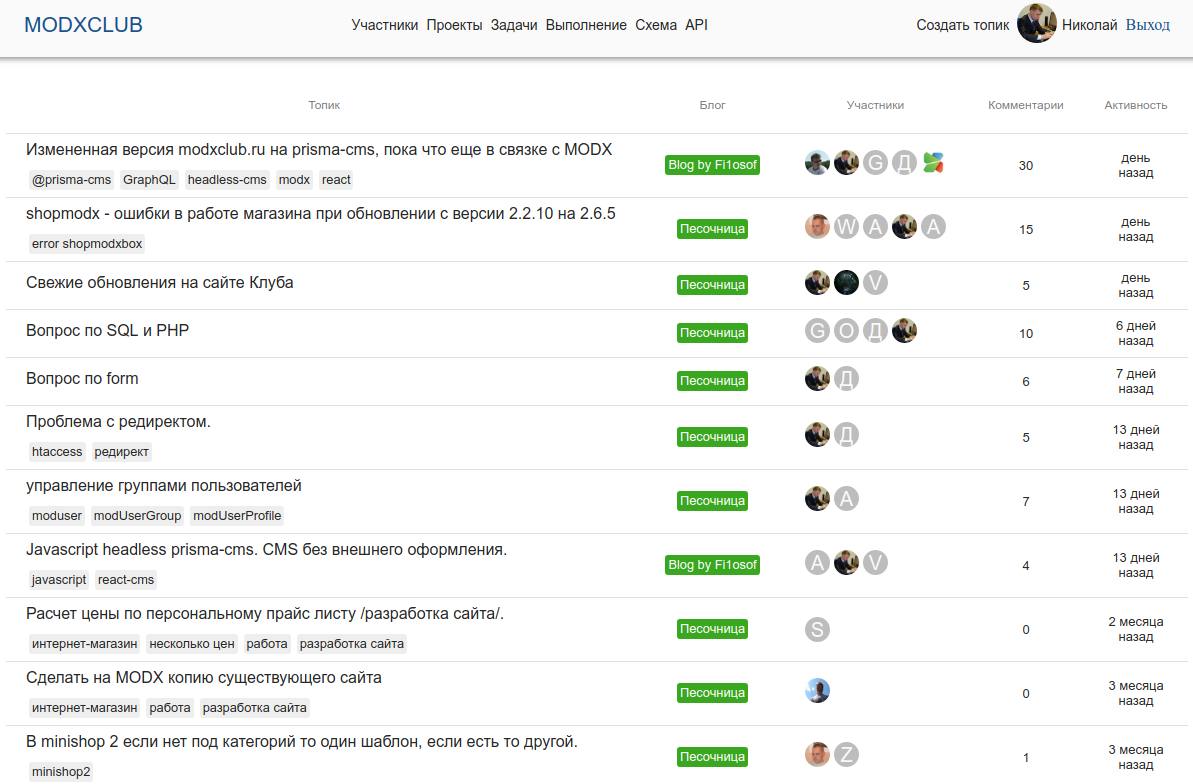This screenshot has width=1193, height=784.
Task: Open the shopmodx ошибки topic
Action: (320, 213)
